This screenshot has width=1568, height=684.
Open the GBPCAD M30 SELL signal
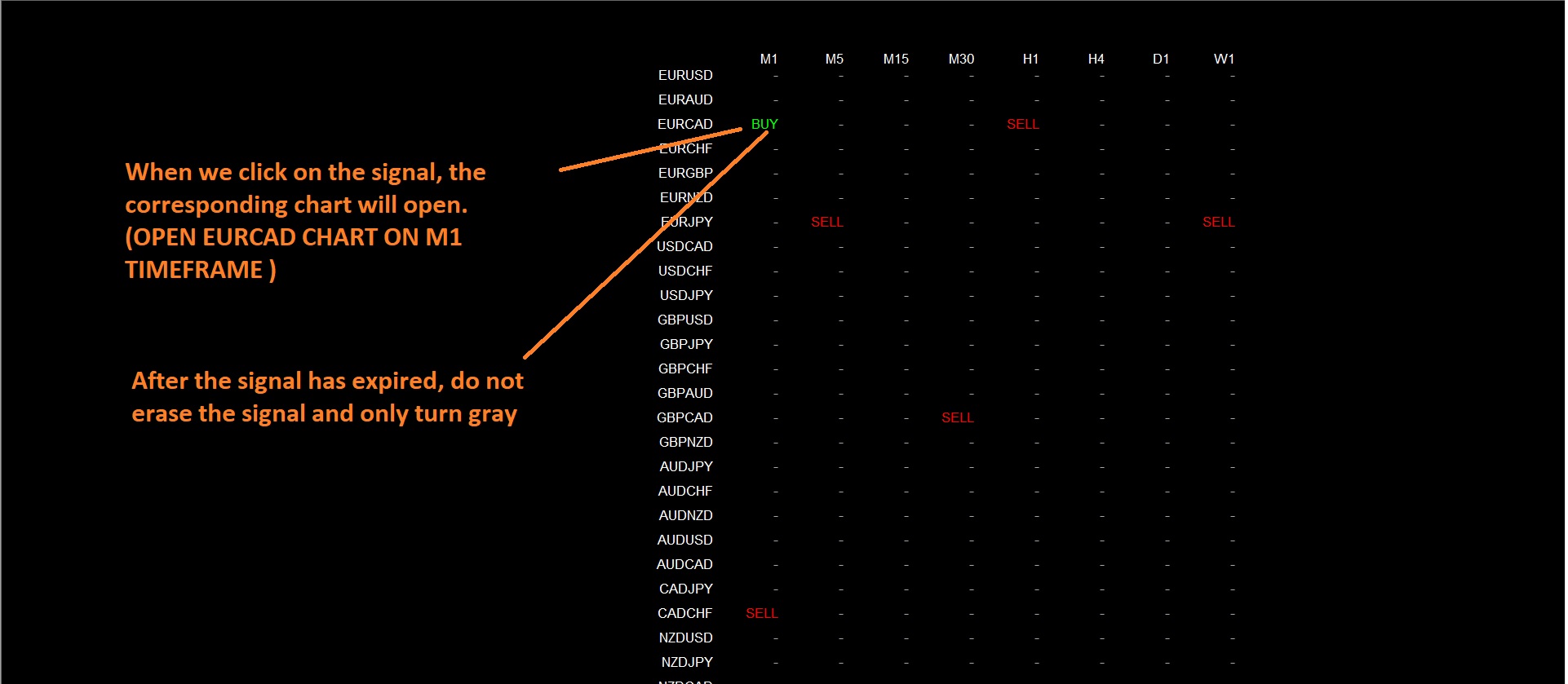coord(957,417)
